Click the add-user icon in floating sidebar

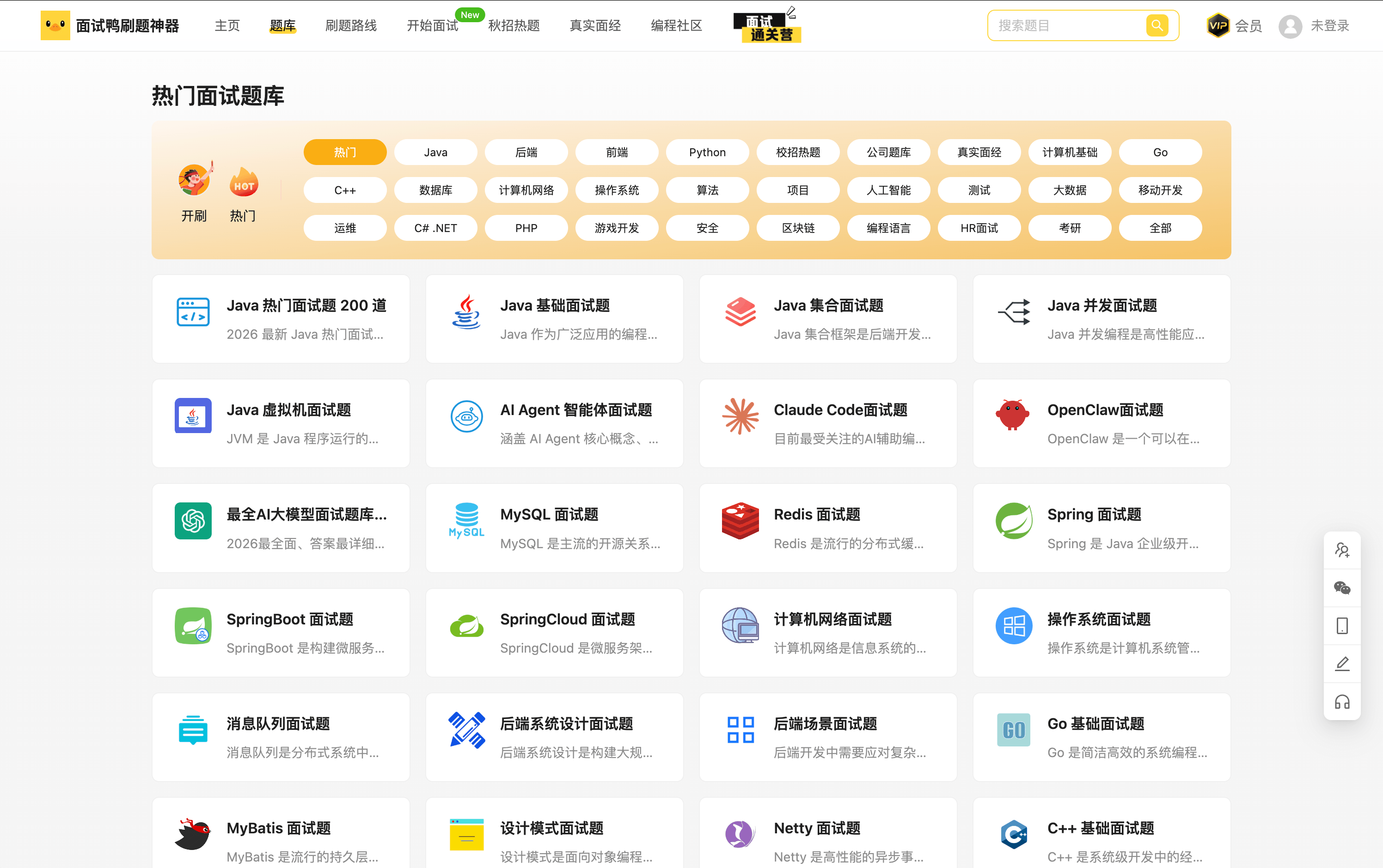1342,550
